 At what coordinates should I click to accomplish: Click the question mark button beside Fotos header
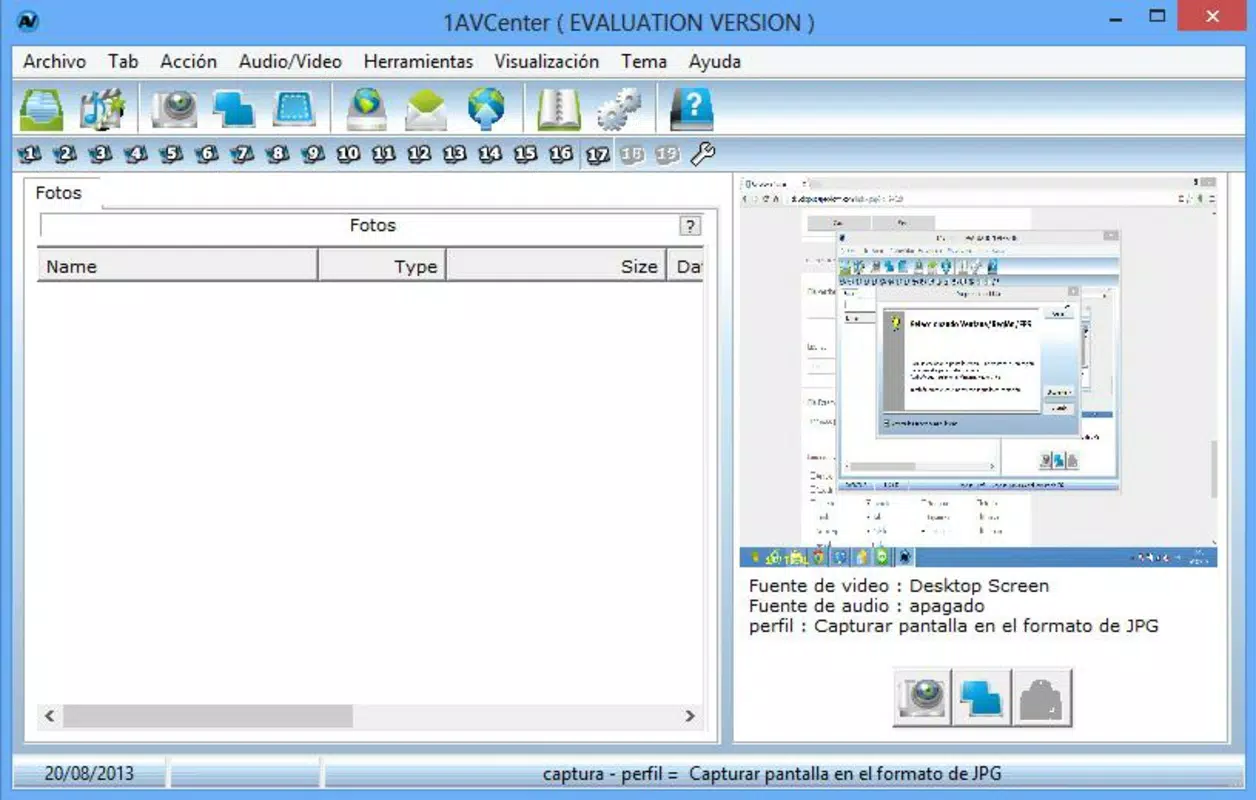point(690,226)
